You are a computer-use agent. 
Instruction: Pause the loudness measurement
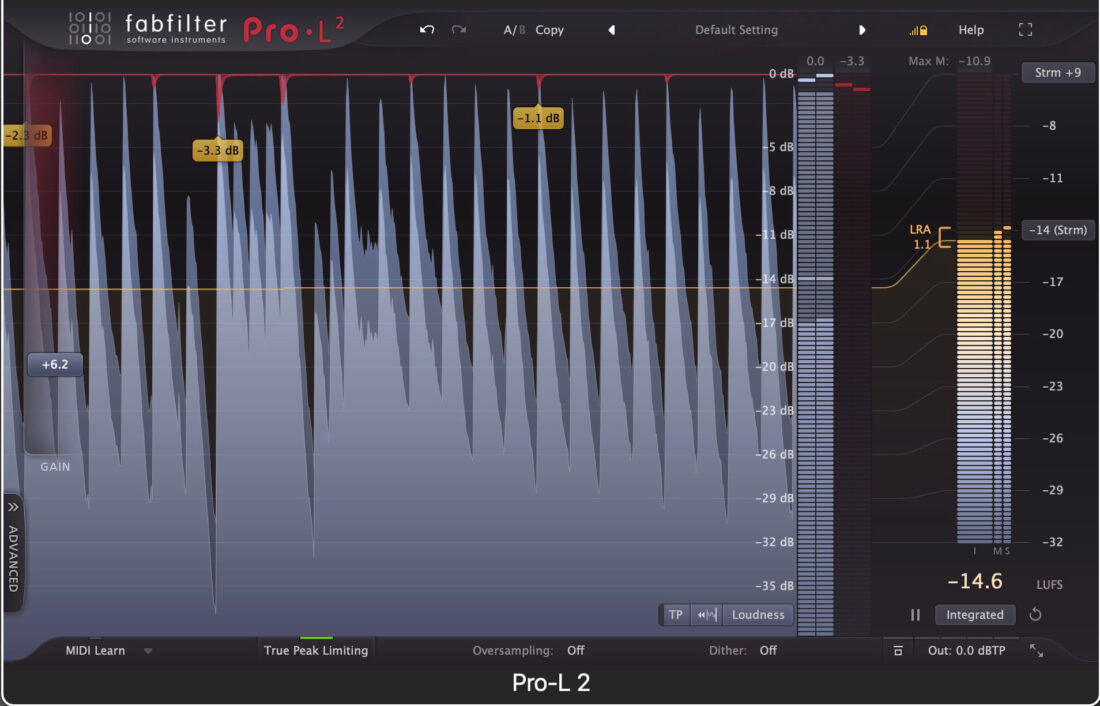coord(915,615)
